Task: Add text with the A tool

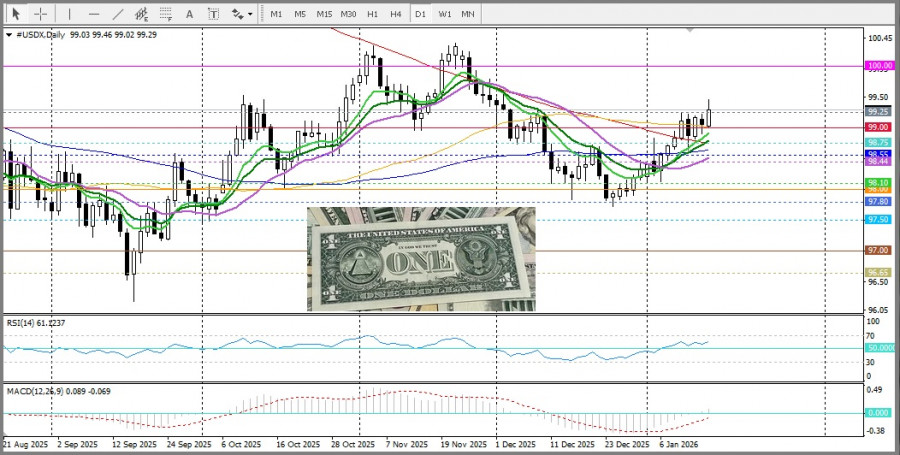Action: 190,14
